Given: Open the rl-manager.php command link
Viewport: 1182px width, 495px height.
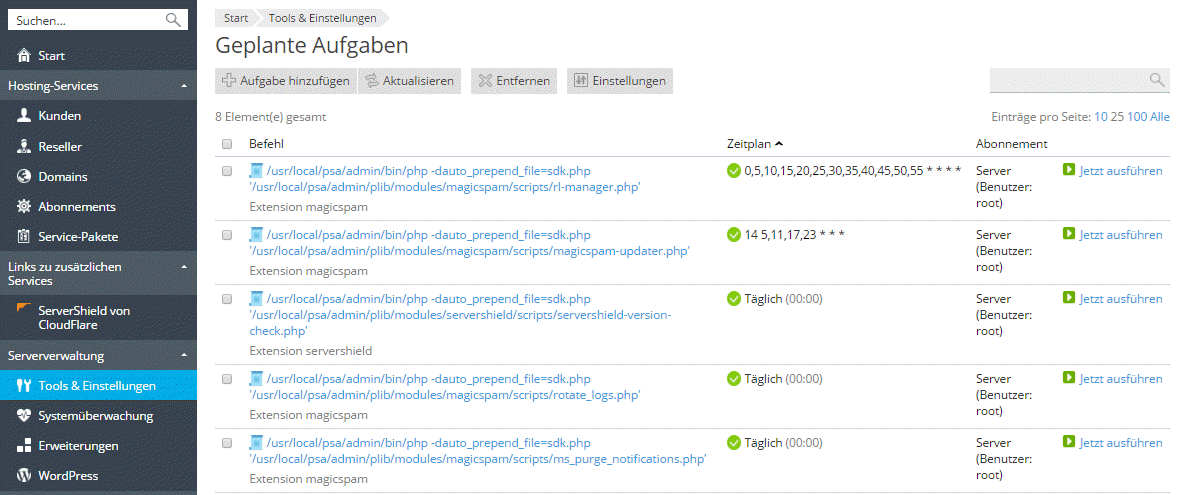Looking at the screenshot, I should (446, 179).
